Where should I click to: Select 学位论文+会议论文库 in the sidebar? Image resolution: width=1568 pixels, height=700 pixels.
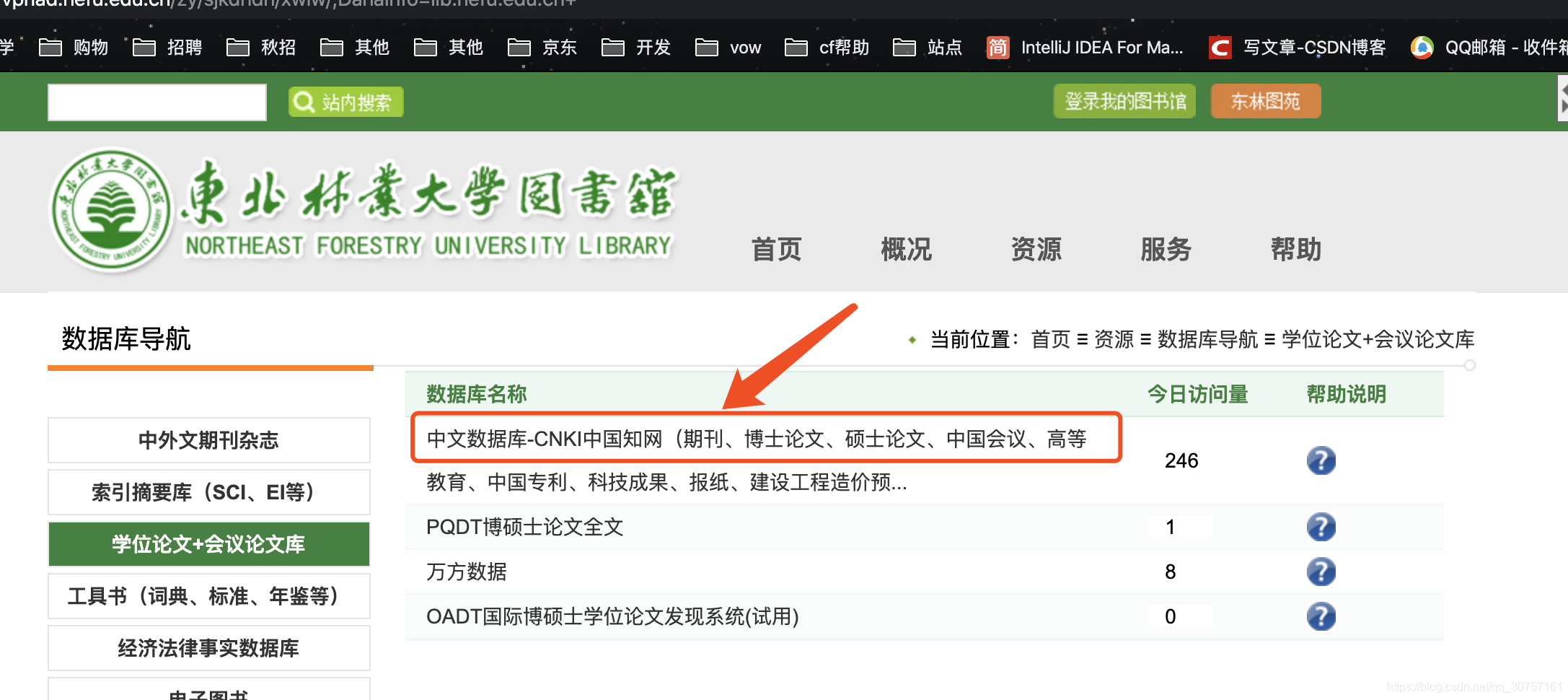tap(209, 544)
